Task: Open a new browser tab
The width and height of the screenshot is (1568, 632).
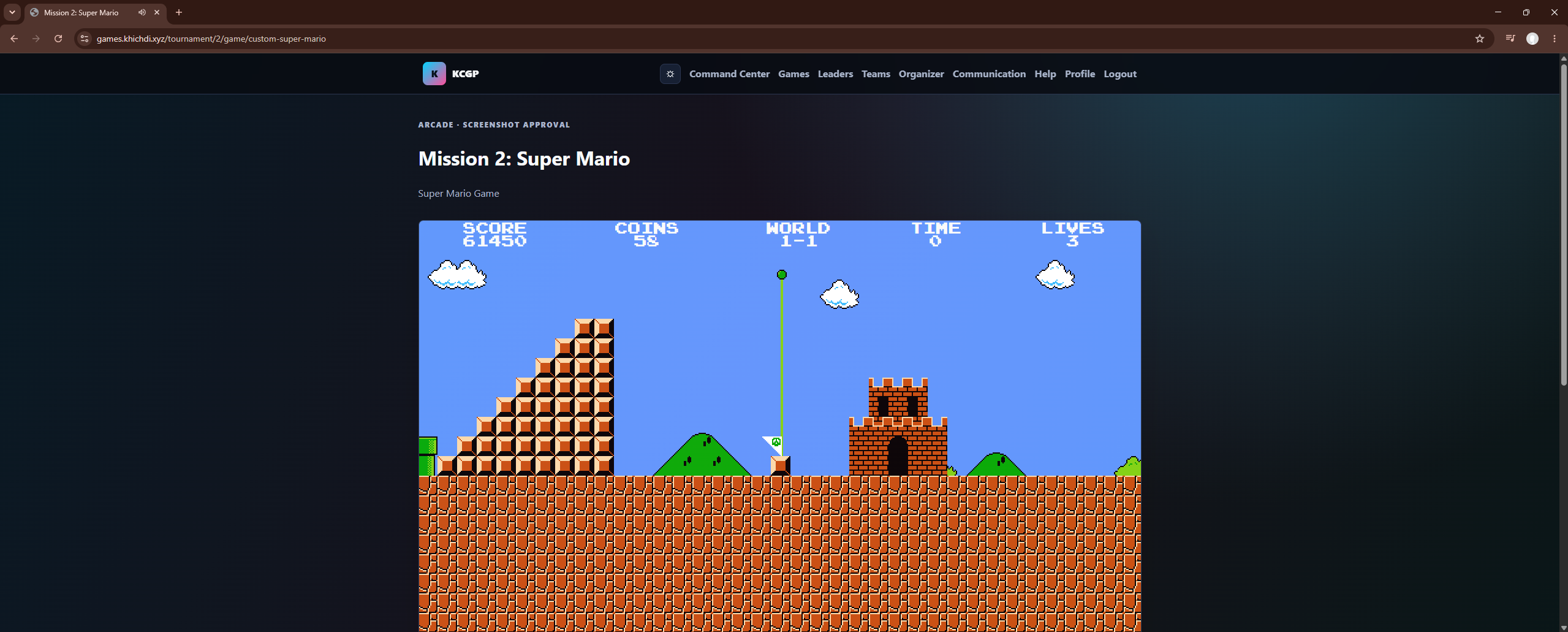Action: (179, 12)
